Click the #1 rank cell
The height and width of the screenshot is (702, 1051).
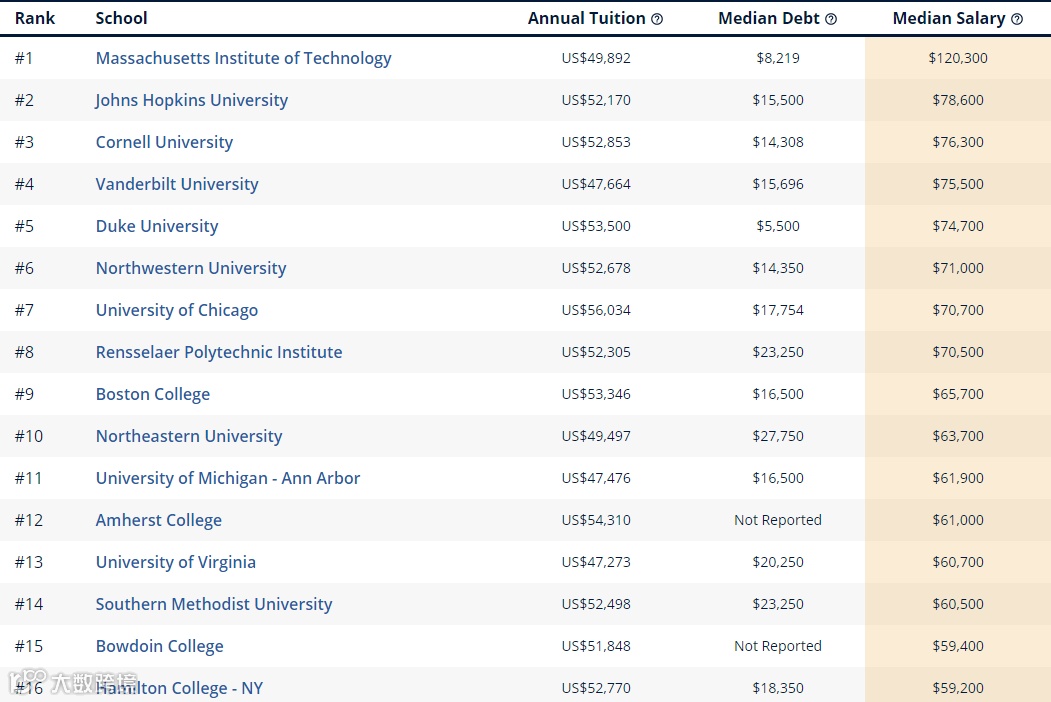pos(24,58)
